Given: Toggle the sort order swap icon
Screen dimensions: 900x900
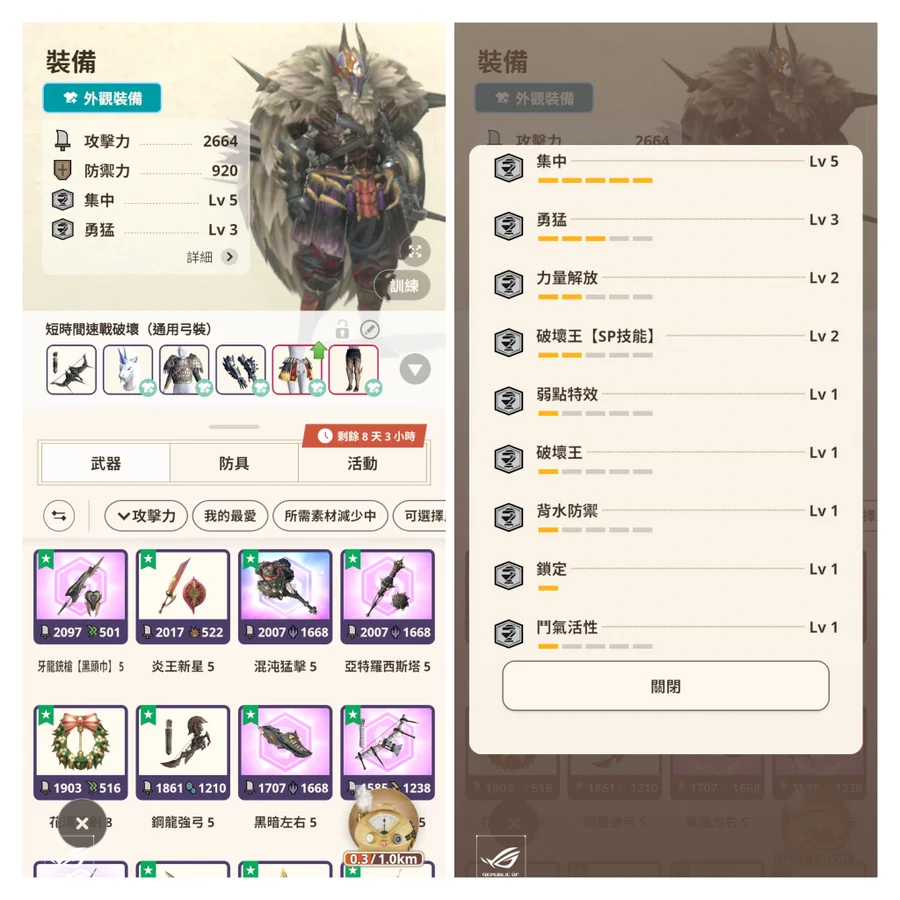Looking at the screenshot, I should pyautogui.click(x=59, y=515).
